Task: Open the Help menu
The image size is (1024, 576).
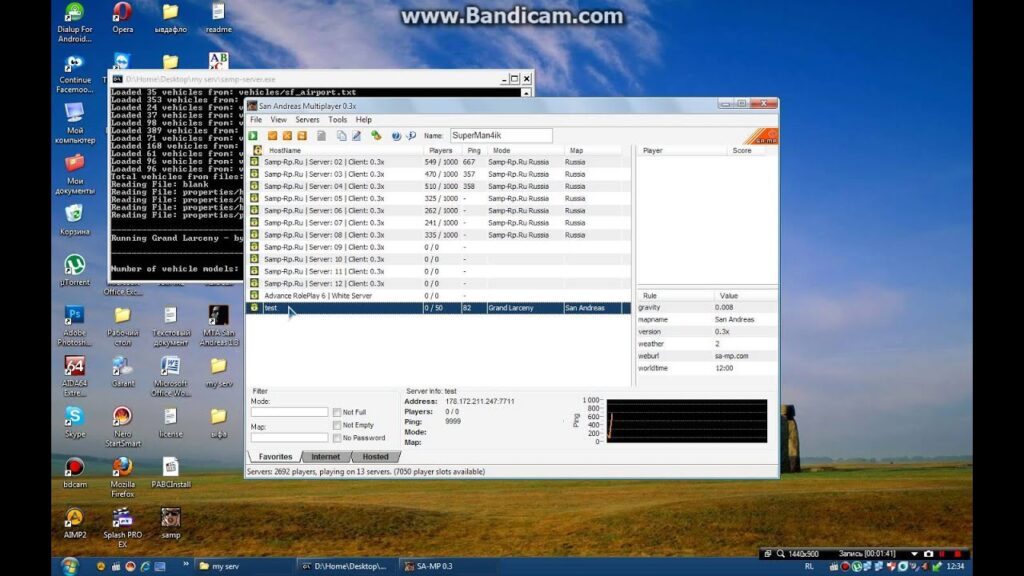Action: pyautogui.click(x=364, y=120)
